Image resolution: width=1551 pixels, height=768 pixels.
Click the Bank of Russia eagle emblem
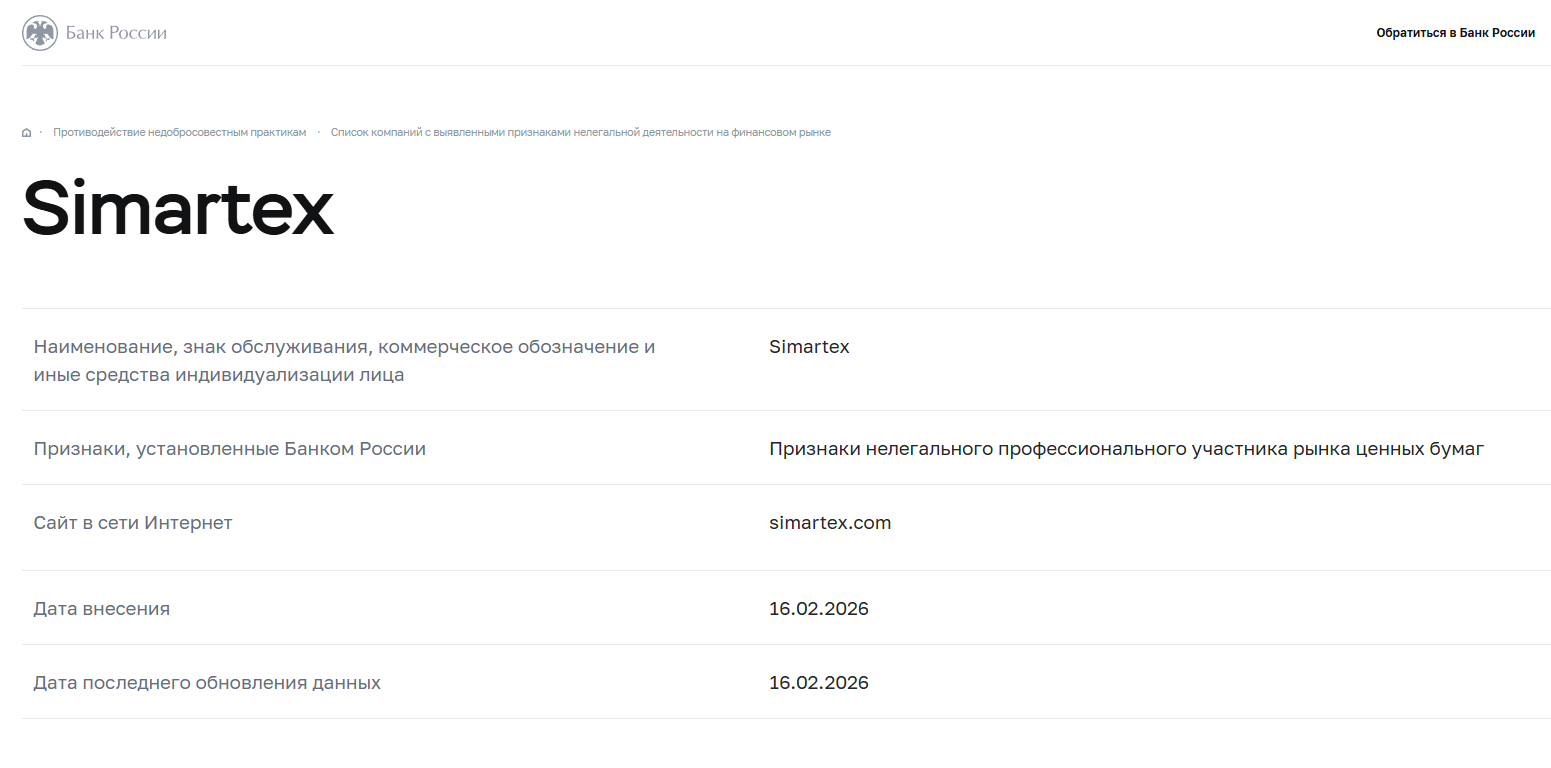40,33
